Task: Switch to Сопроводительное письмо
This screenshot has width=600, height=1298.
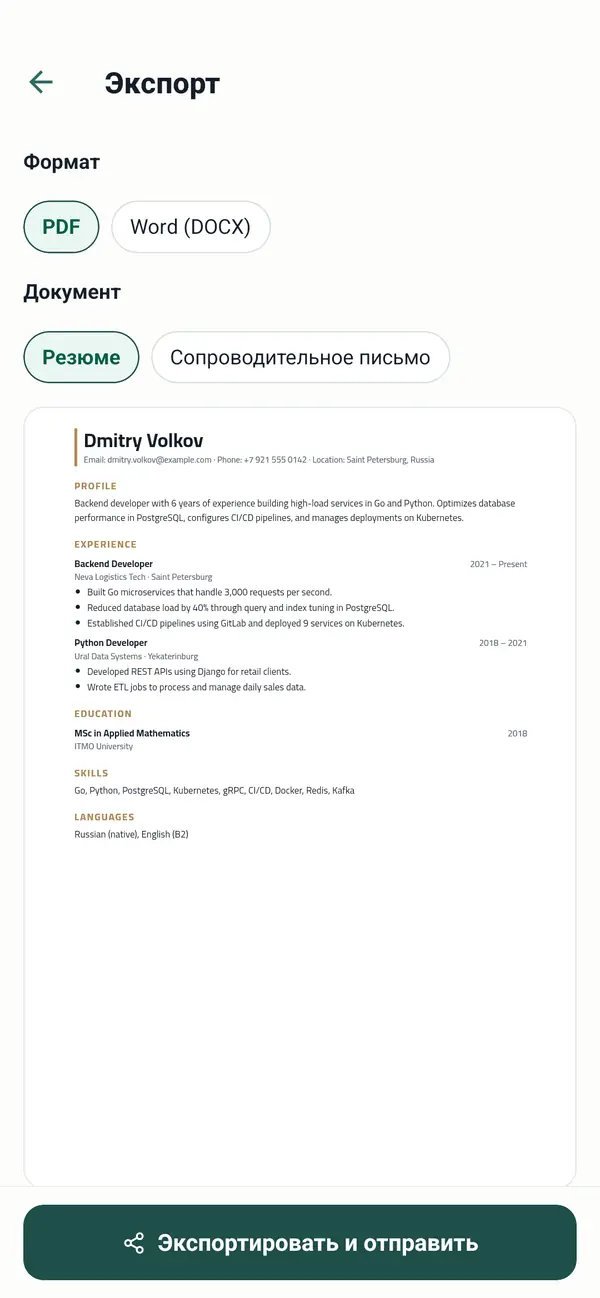Action: pos(300,357)
